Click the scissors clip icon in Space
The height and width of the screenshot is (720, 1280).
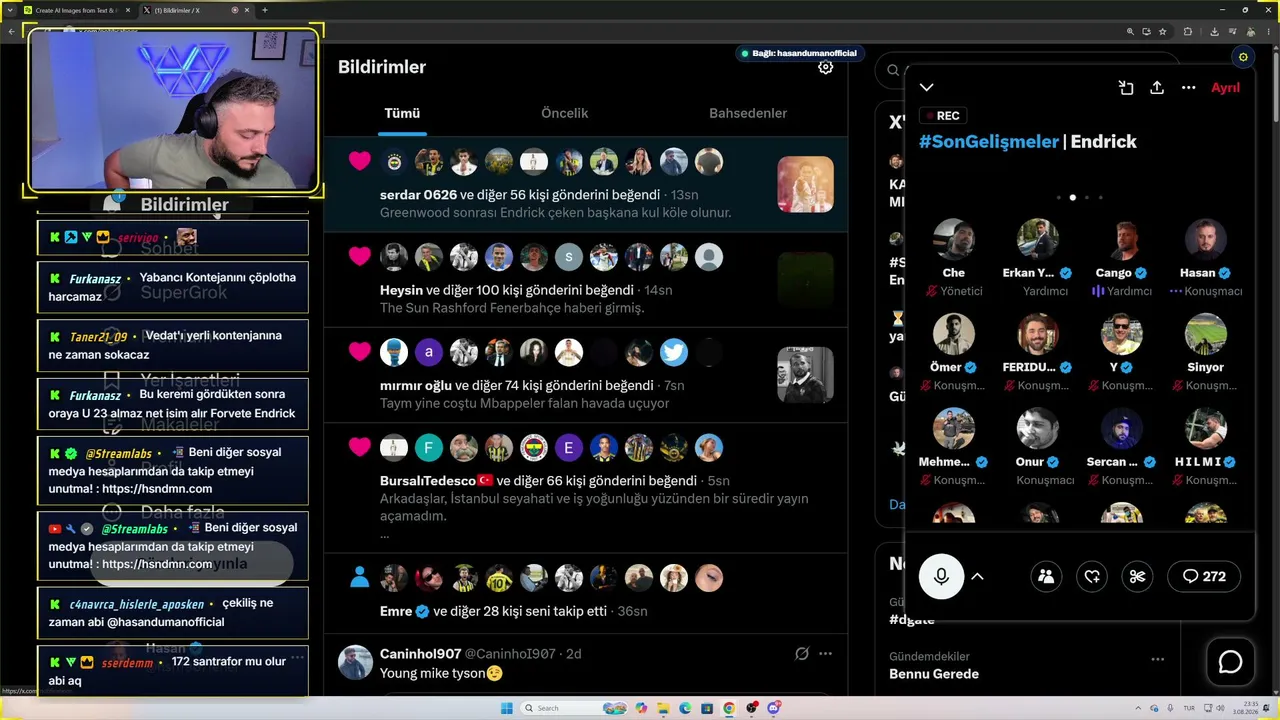click(x=1137, y=576)
